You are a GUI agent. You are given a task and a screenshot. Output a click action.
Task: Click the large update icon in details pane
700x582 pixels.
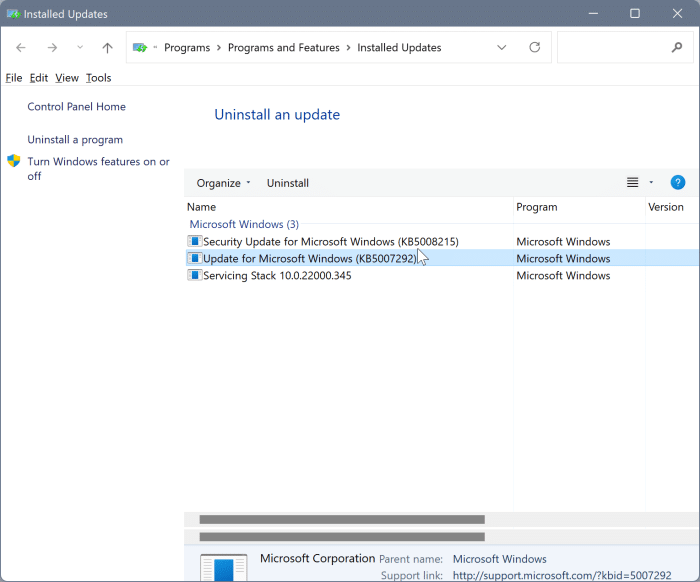click(224, 567)
